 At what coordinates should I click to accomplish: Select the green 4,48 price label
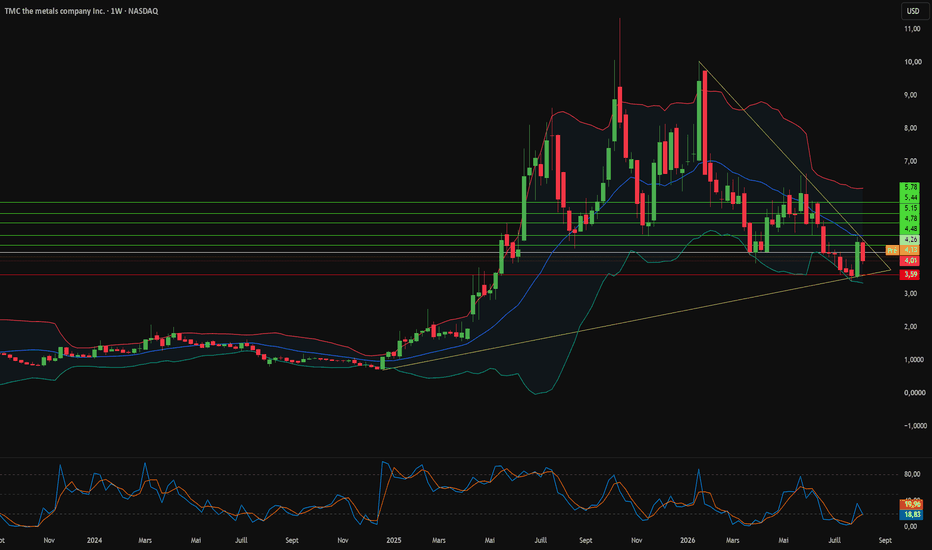[910, 229]
